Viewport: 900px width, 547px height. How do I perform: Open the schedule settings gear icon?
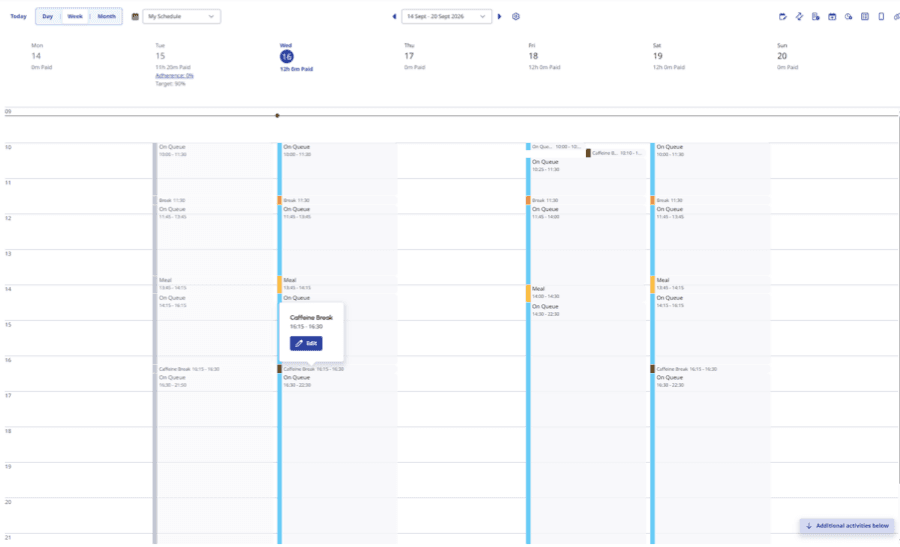pyautogui.click(x=516, y=17)
